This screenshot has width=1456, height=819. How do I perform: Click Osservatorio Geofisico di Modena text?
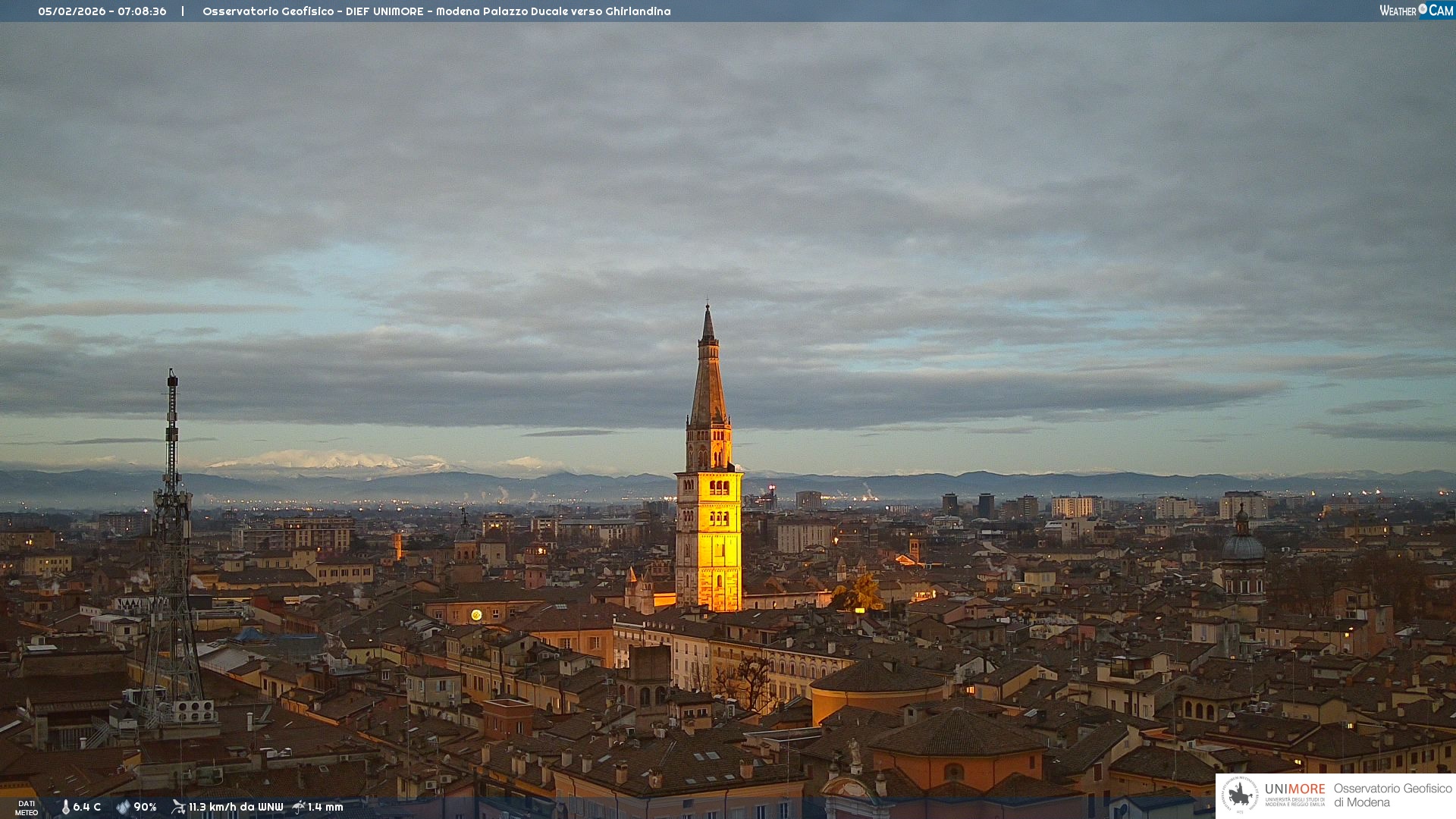1392,795
